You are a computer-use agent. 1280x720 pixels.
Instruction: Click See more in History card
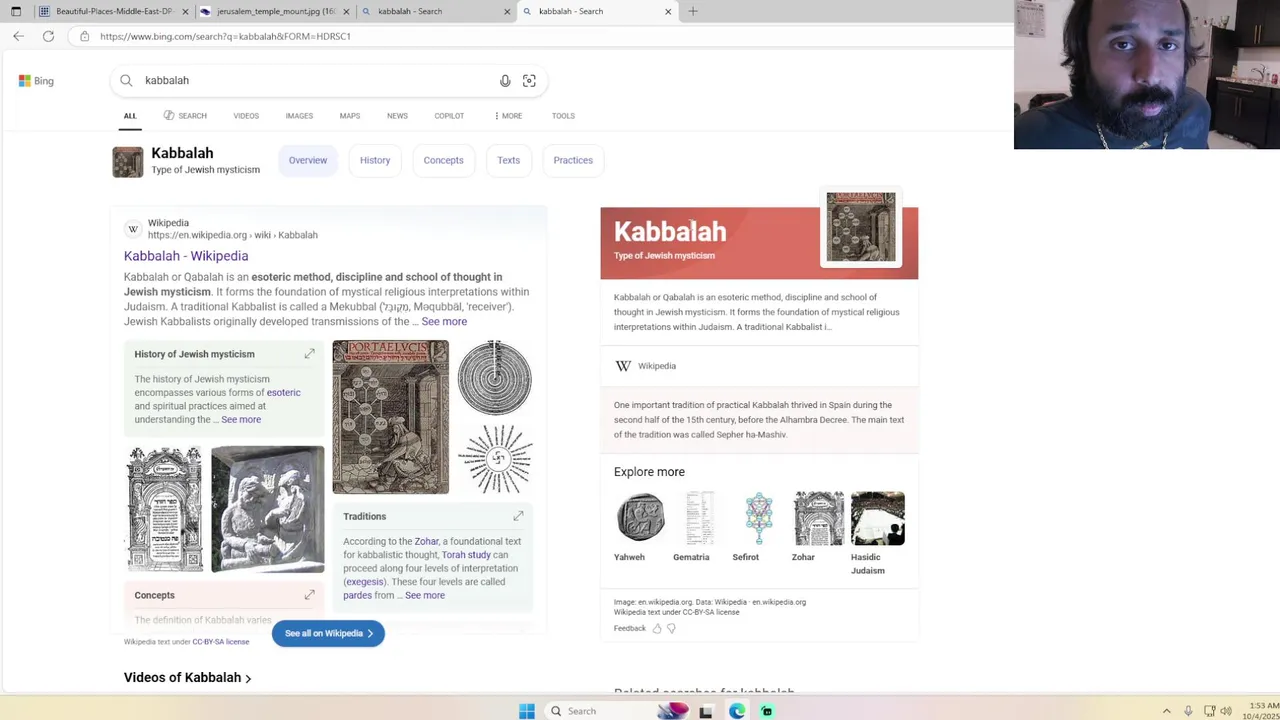241,420
